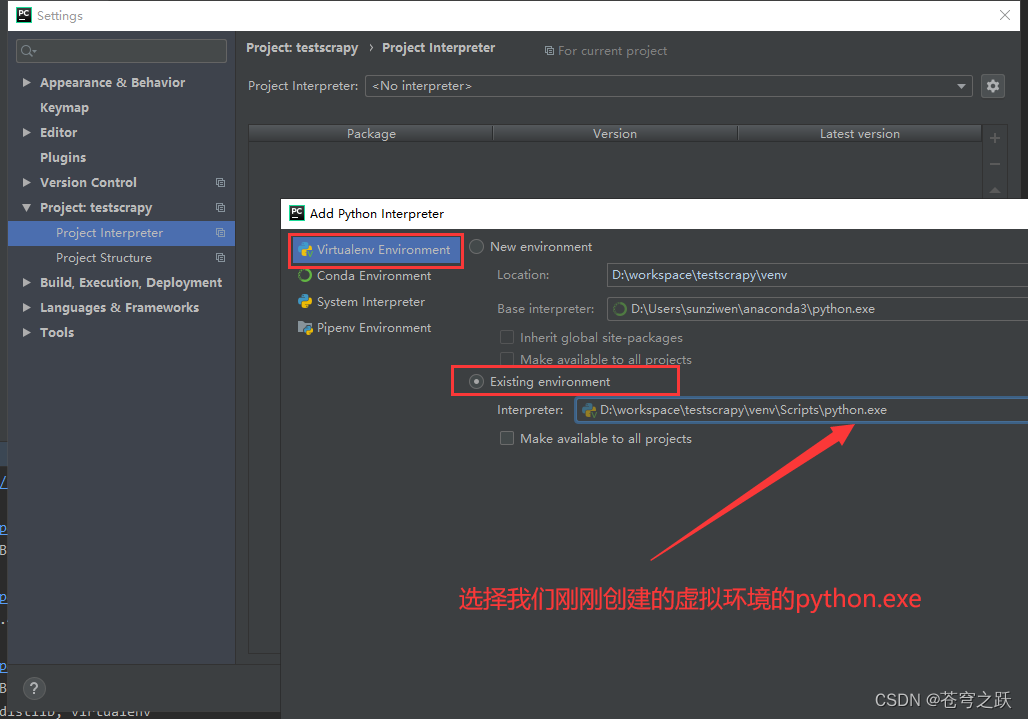
Task: Choose System Interpreter type
Action: click(x=370, y=301)
